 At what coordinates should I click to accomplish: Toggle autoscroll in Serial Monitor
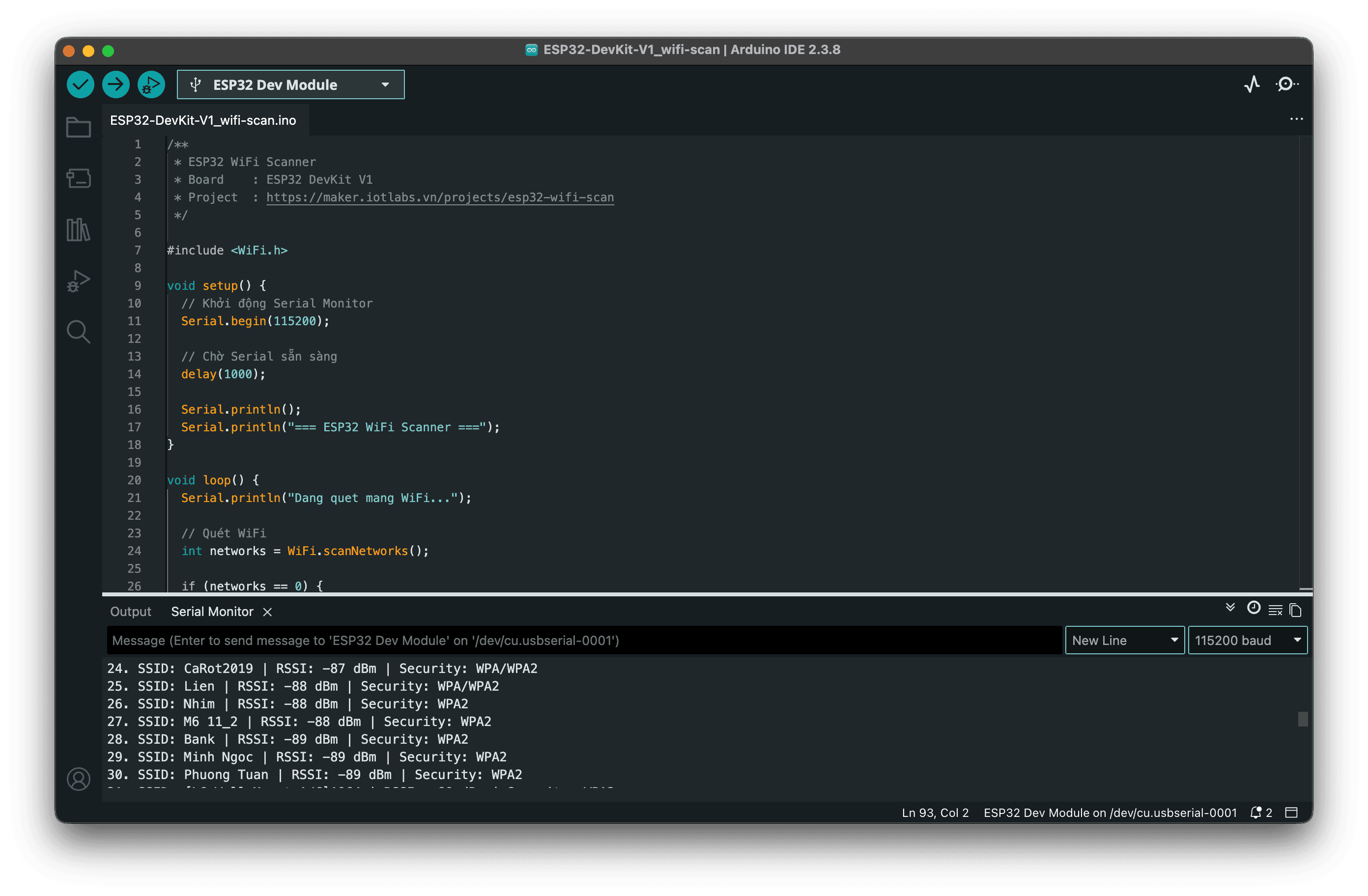pos(1230,608)
